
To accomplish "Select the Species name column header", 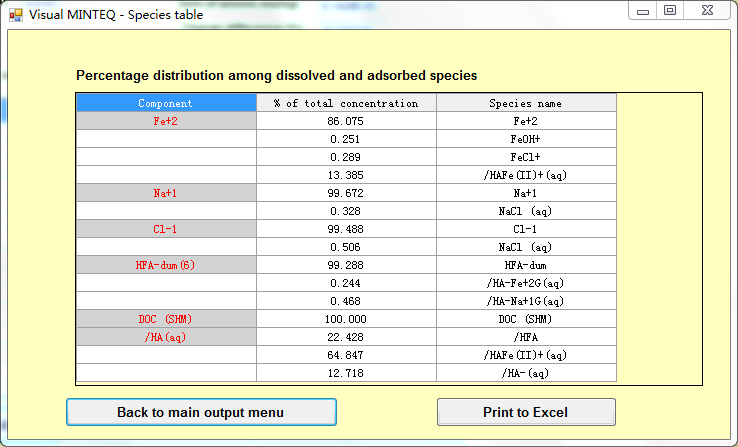I will (526, 103).
